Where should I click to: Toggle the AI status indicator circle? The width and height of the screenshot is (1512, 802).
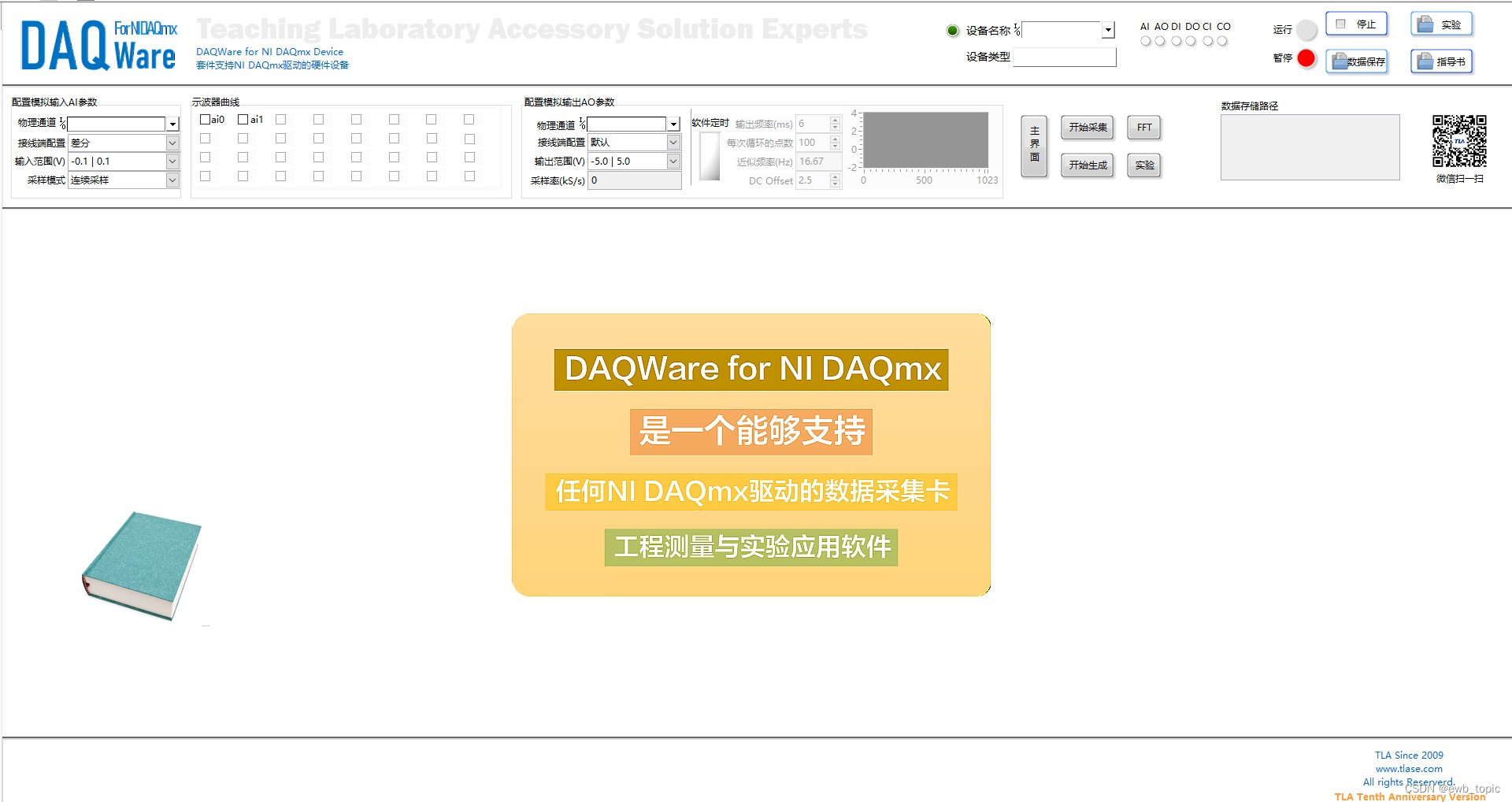[1143, 39]
